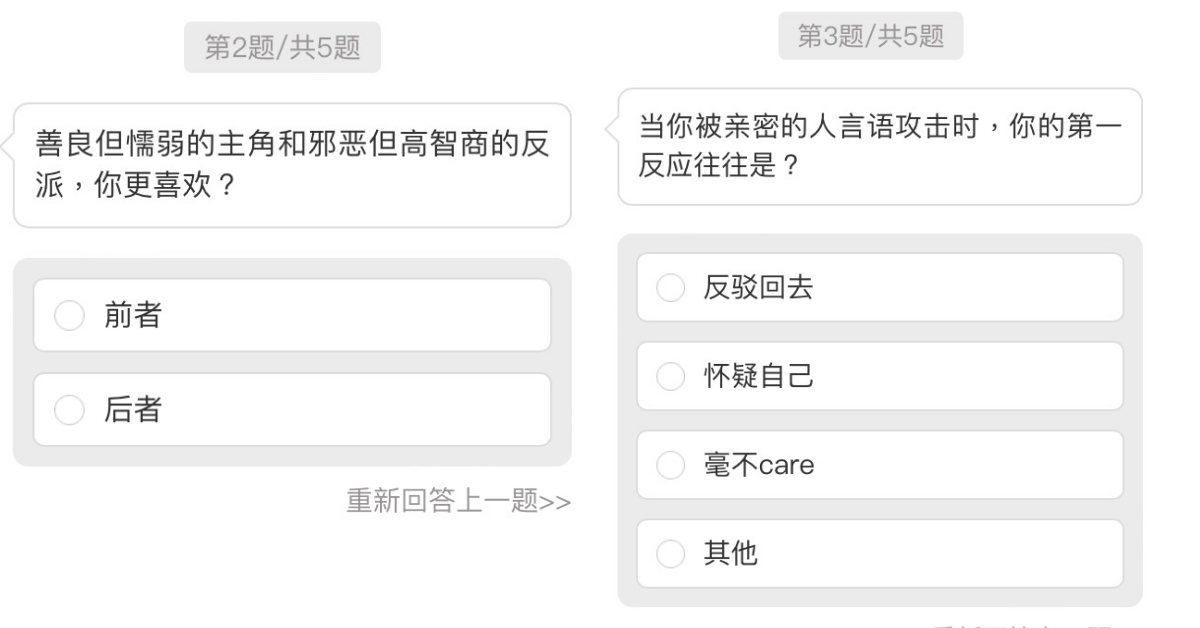This screenshot has width=1200, height=628.
Task: Pick the 怀疑自己 radio circle
Action: (669, 376)
